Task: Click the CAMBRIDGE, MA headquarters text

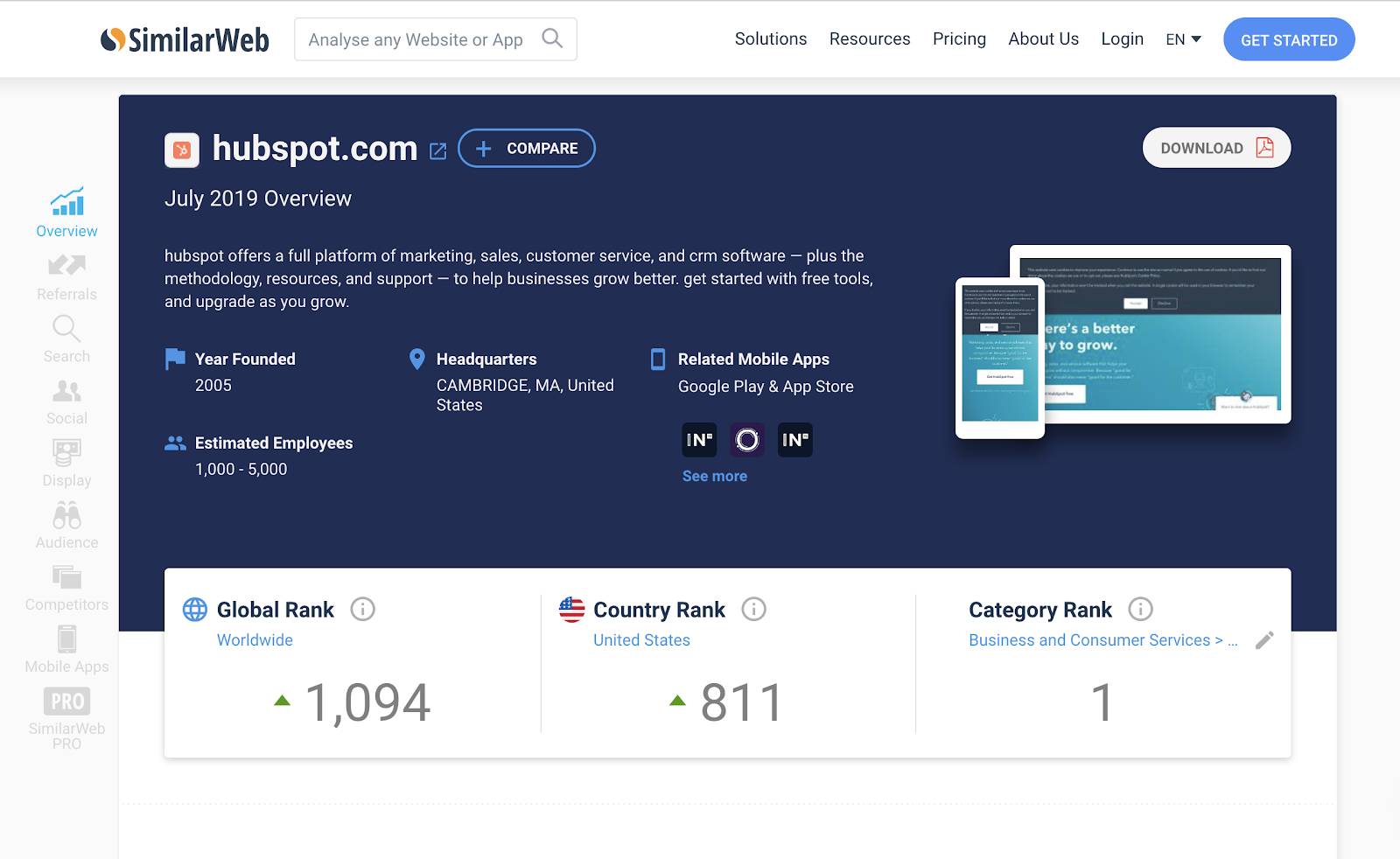Action: click(x=525, y=395)
